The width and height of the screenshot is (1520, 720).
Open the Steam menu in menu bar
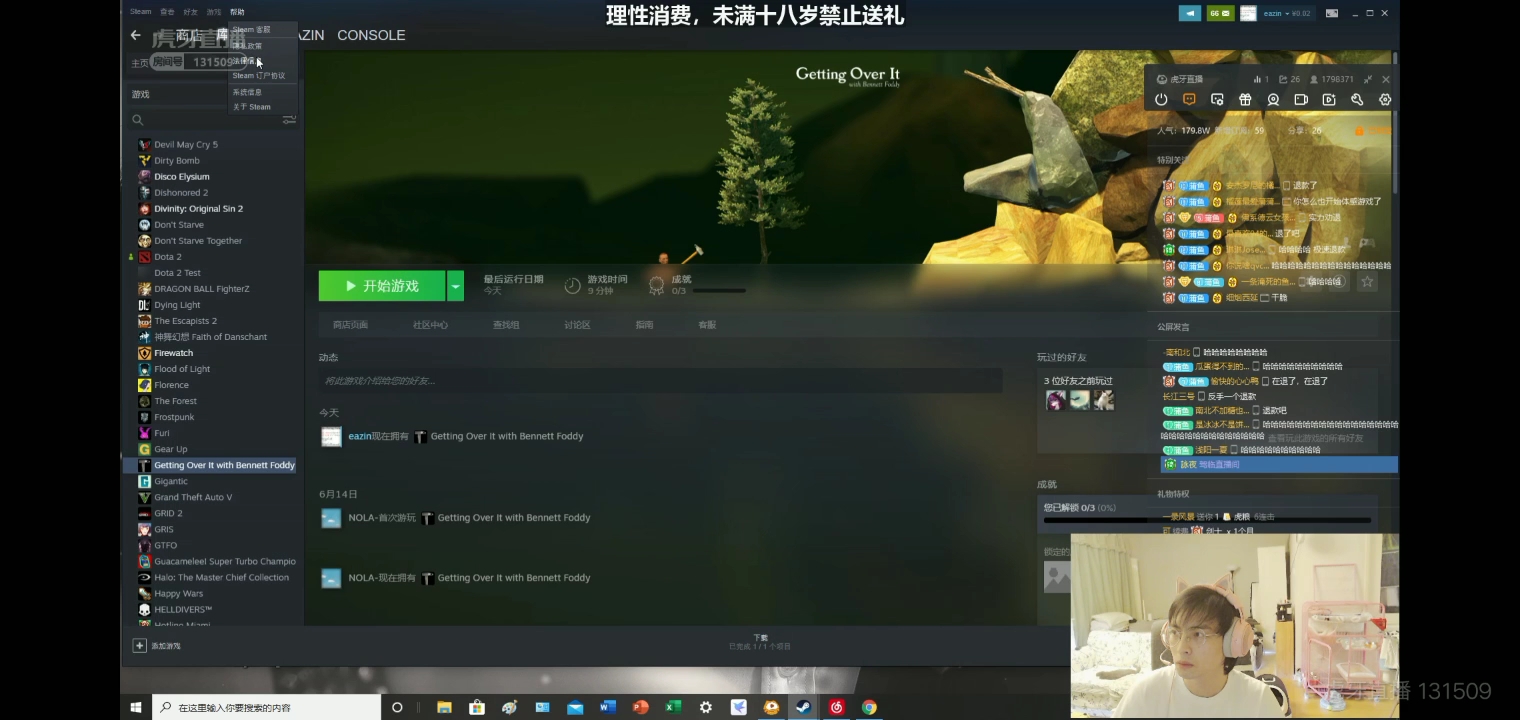point(141,12)
